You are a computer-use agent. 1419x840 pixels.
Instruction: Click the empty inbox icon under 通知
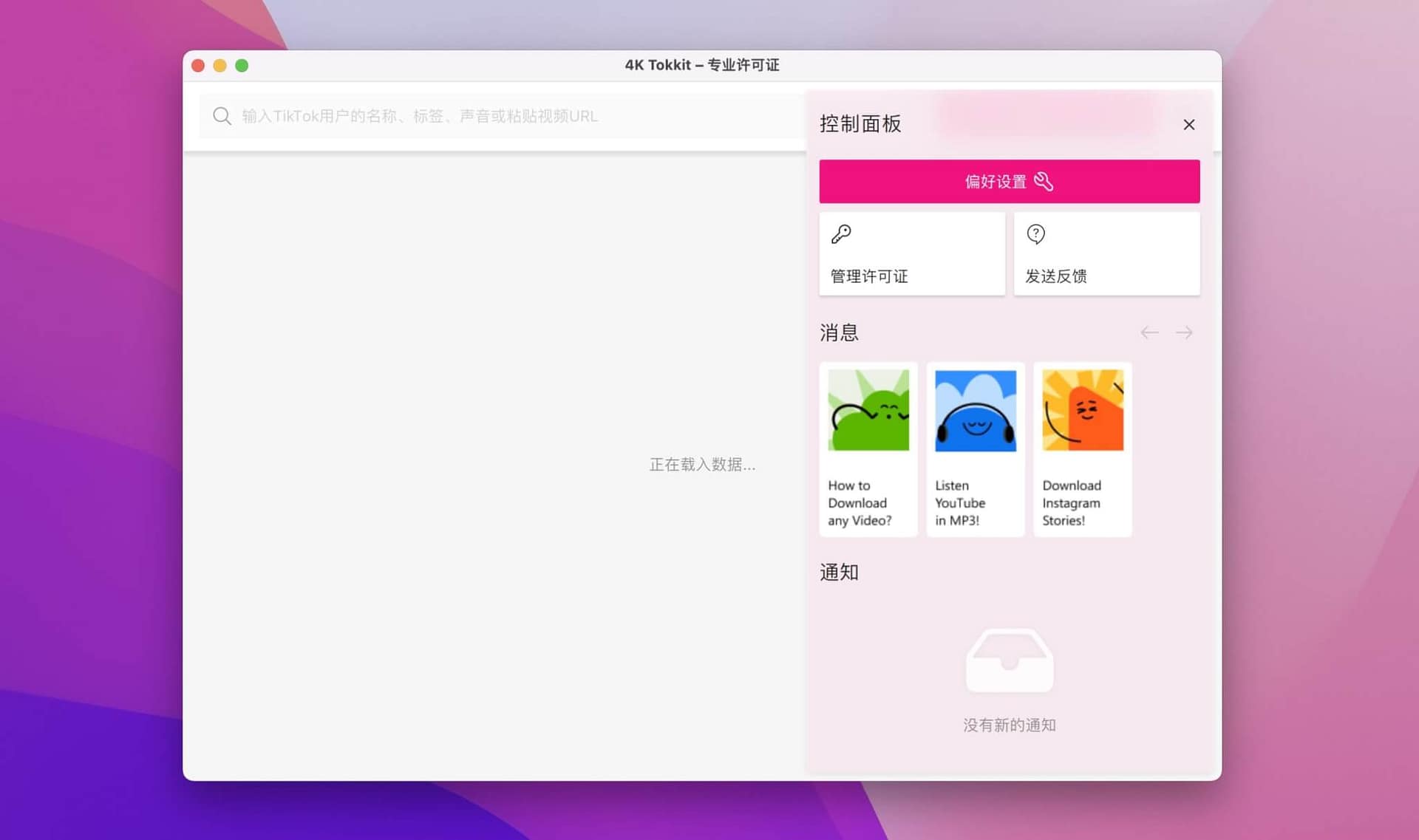[x=1009, y=660]
